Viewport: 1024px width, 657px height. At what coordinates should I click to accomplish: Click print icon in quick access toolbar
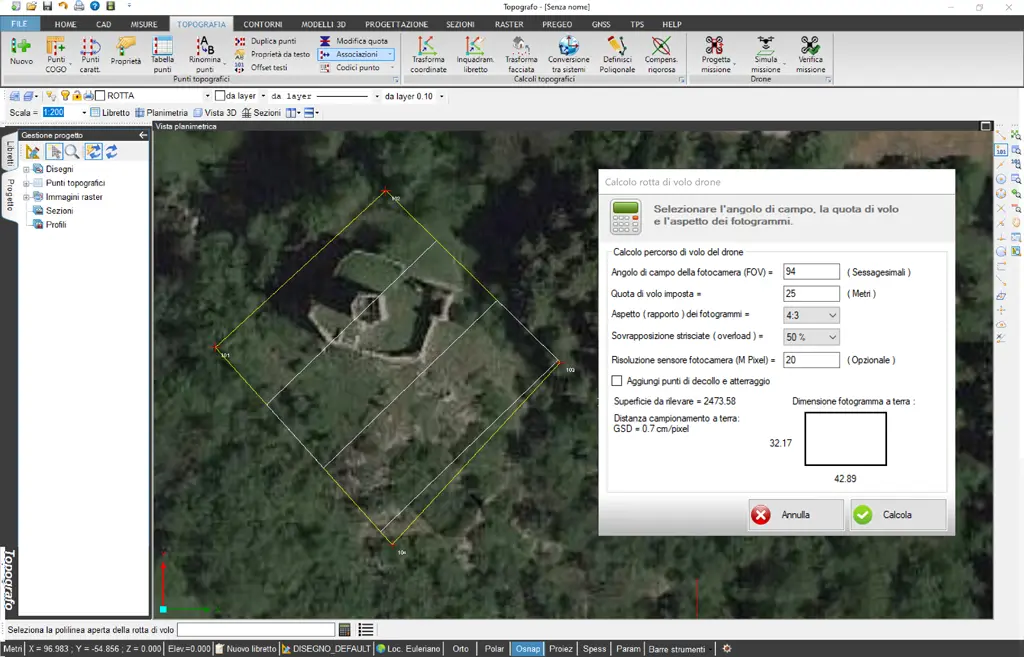pyautogui.click(x=79, y=7)
